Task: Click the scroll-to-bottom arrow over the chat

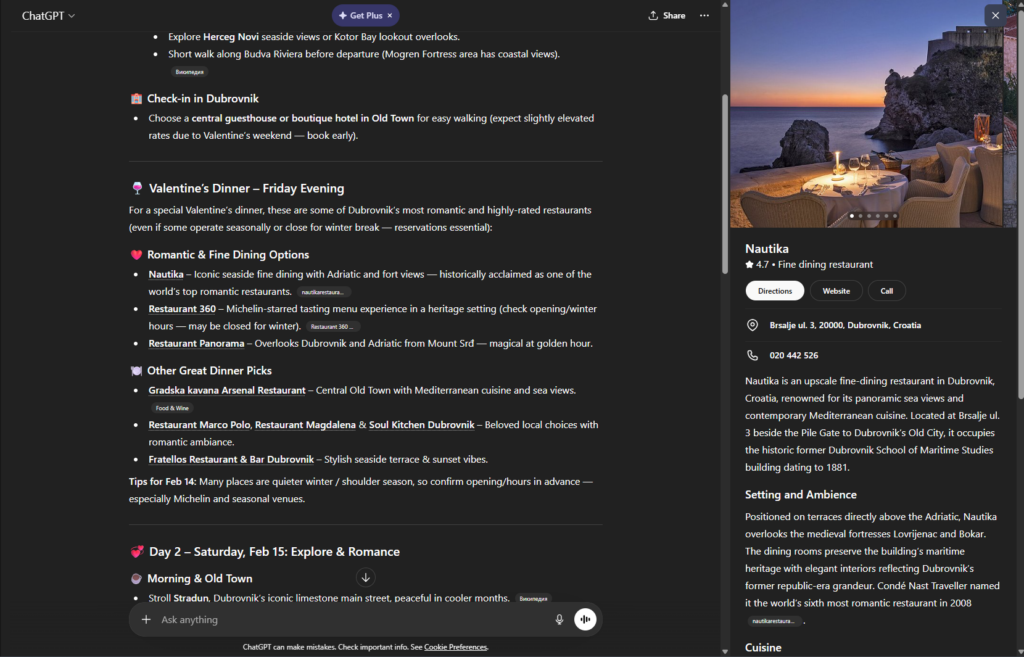Action: tap(366, 577)
